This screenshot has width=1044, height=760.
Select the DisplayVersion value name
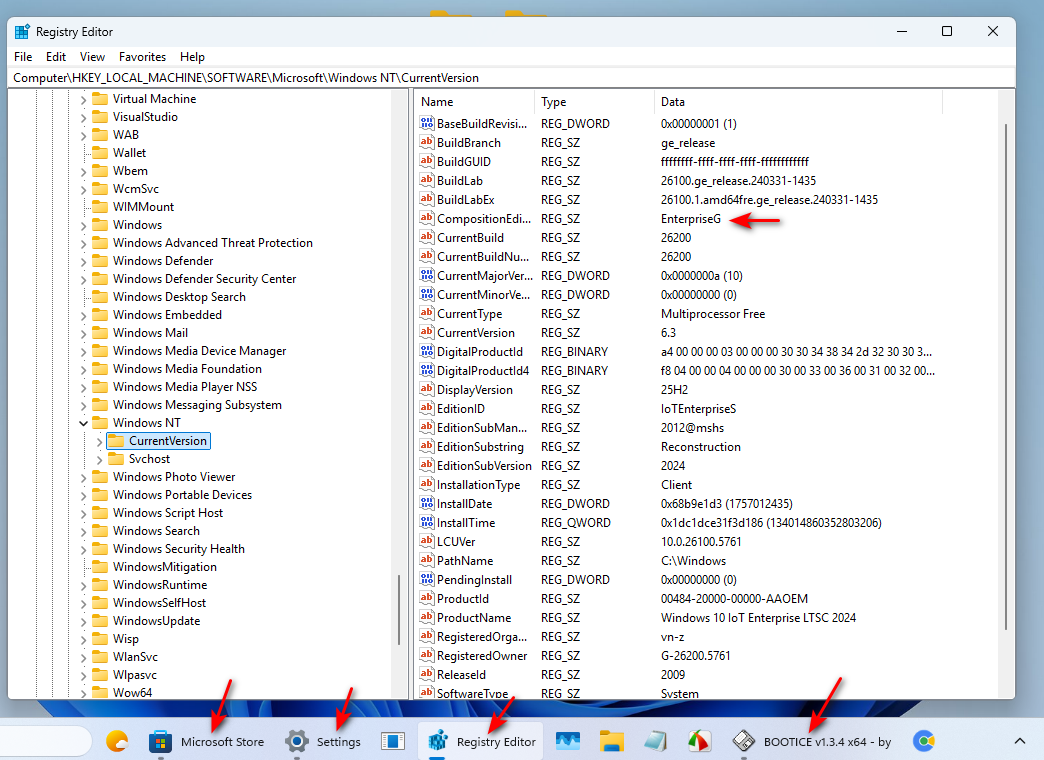pyautogui.click(x=475, y=390)
